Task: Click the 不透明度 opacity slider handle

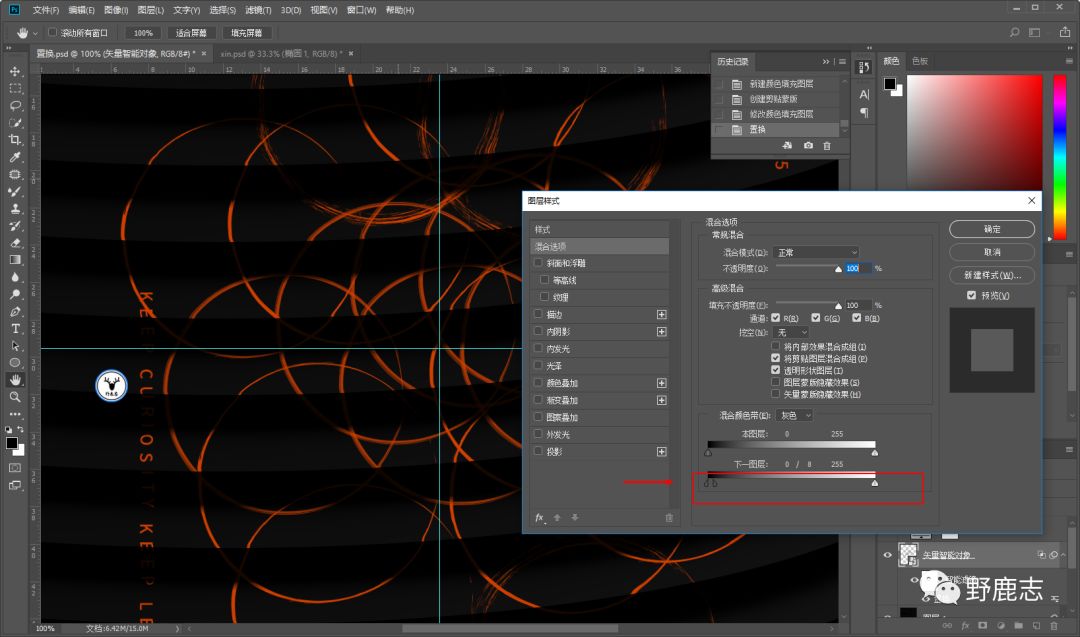Action: tap(838, 269)
